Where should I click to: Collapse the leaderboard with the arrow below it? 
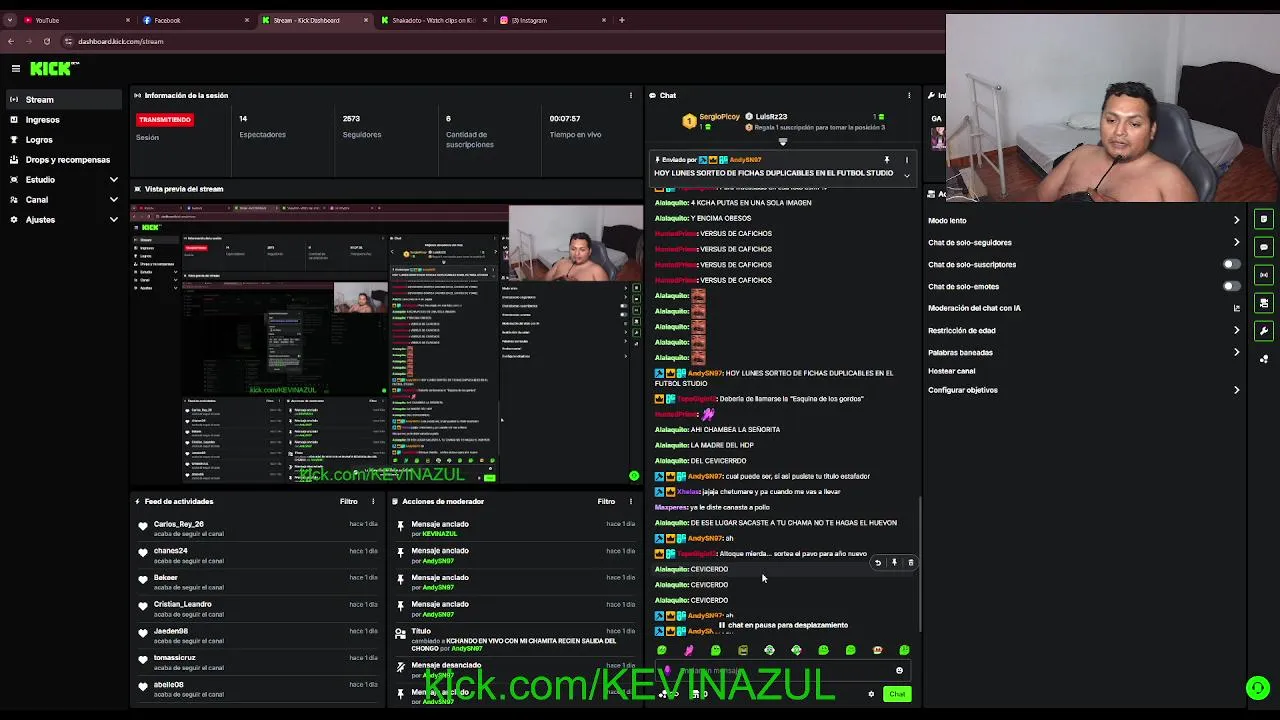click(783, 142)
